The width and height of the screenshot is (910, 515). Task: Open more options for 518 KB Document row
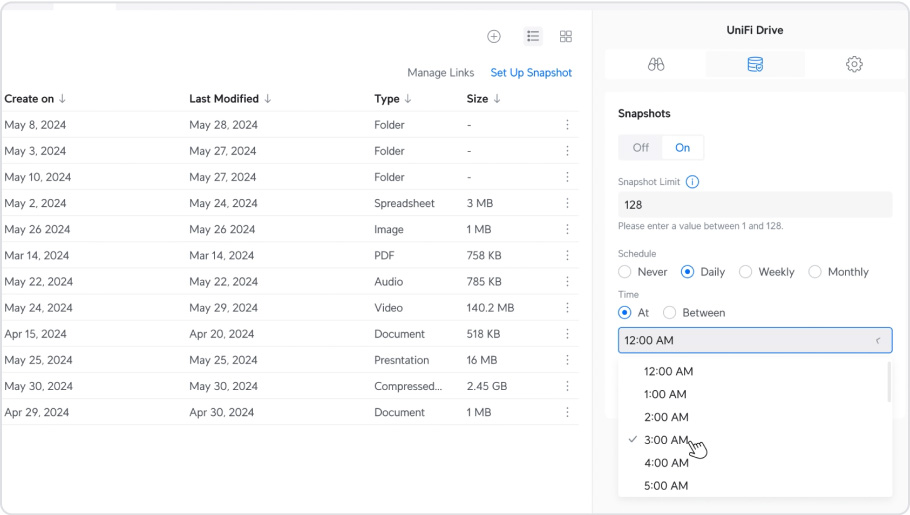[567, 334]
